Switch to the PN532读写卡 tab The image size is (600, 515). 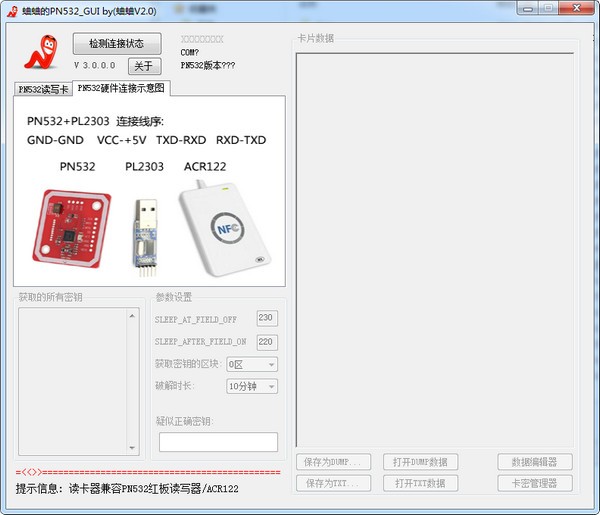click(43, 90)
